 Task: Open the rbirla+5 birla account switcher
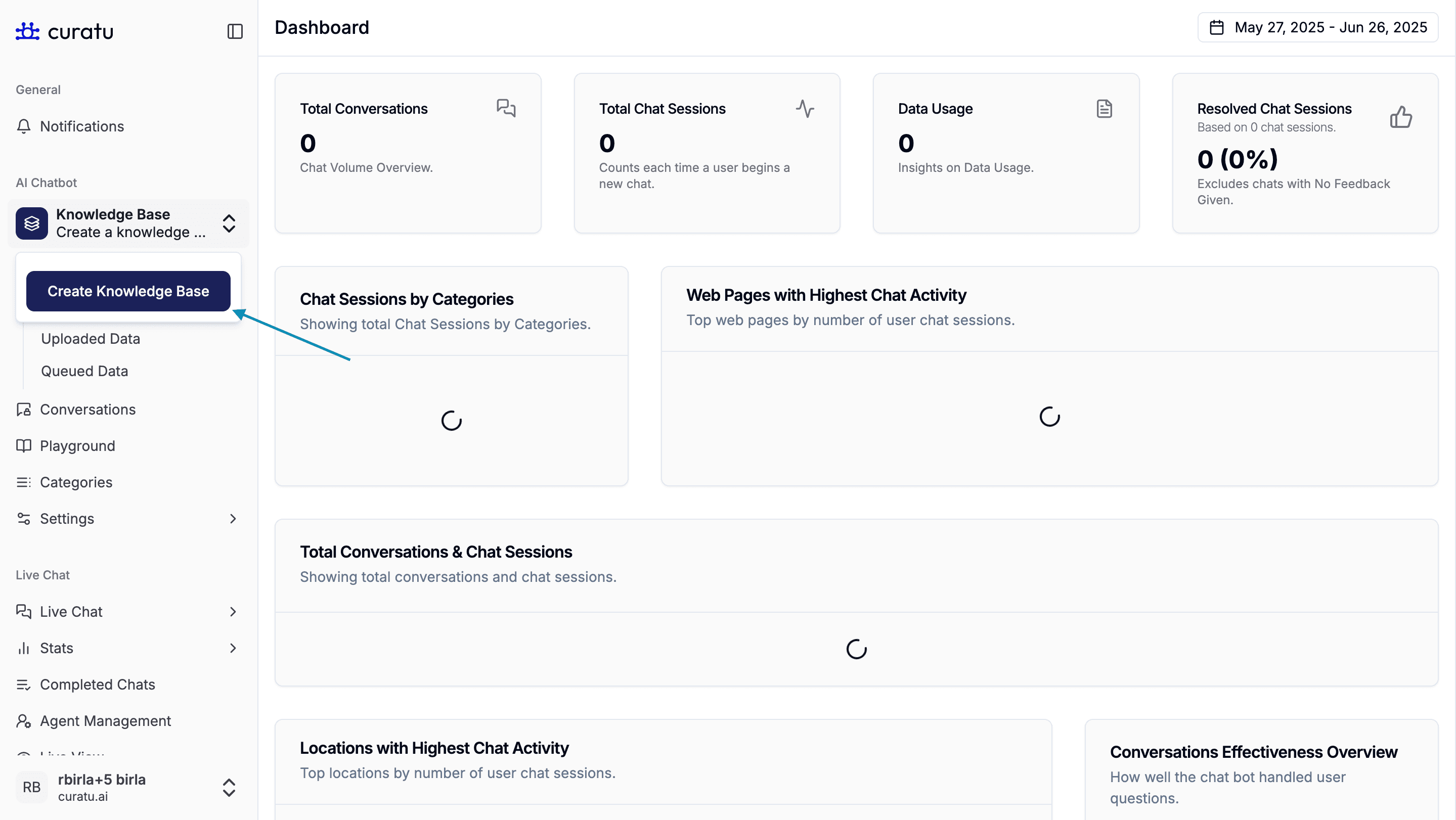pyautogui.click(x=128, y=787)
